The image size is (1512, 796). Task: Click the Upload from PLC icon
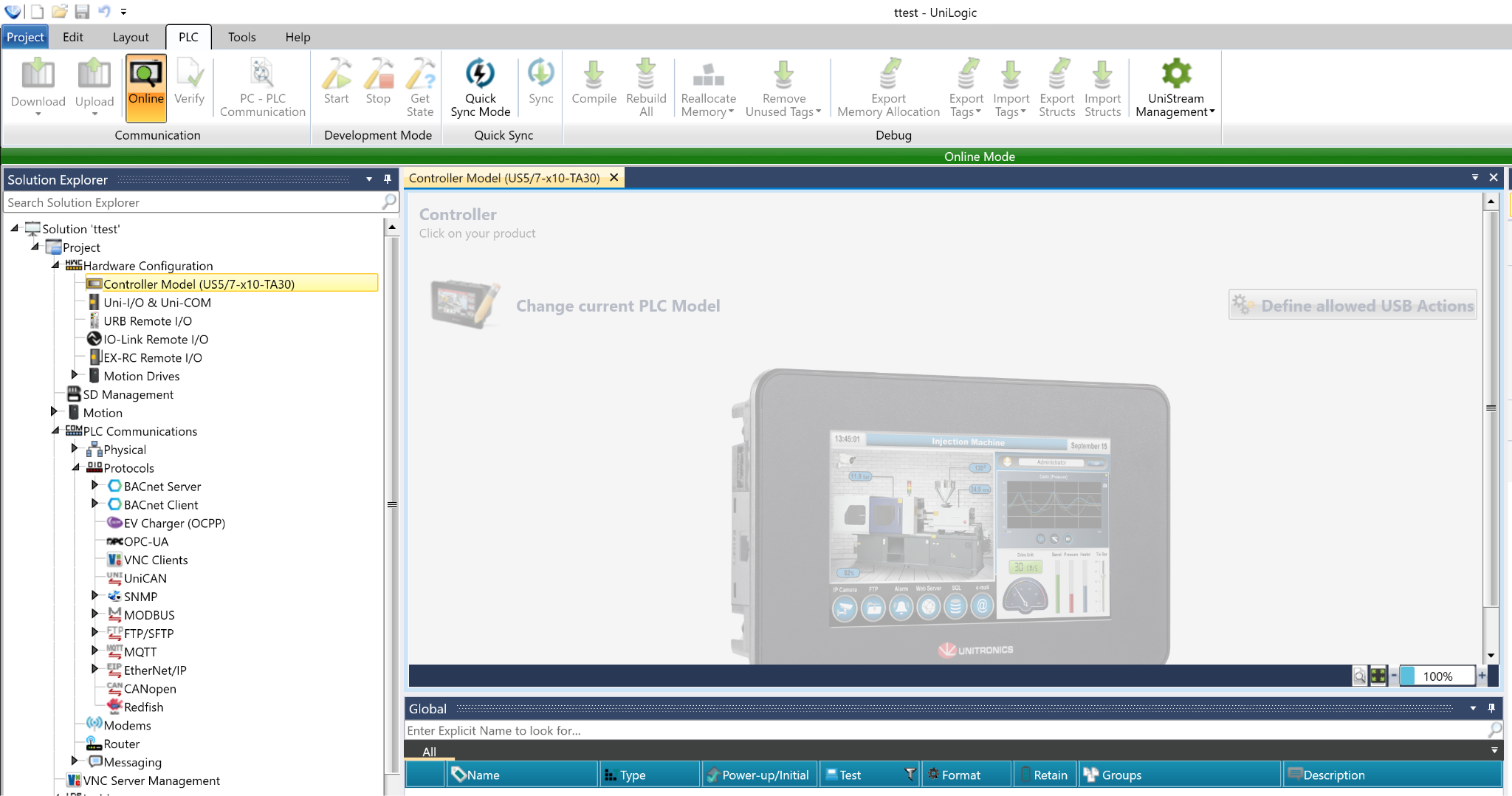(94, 76)
